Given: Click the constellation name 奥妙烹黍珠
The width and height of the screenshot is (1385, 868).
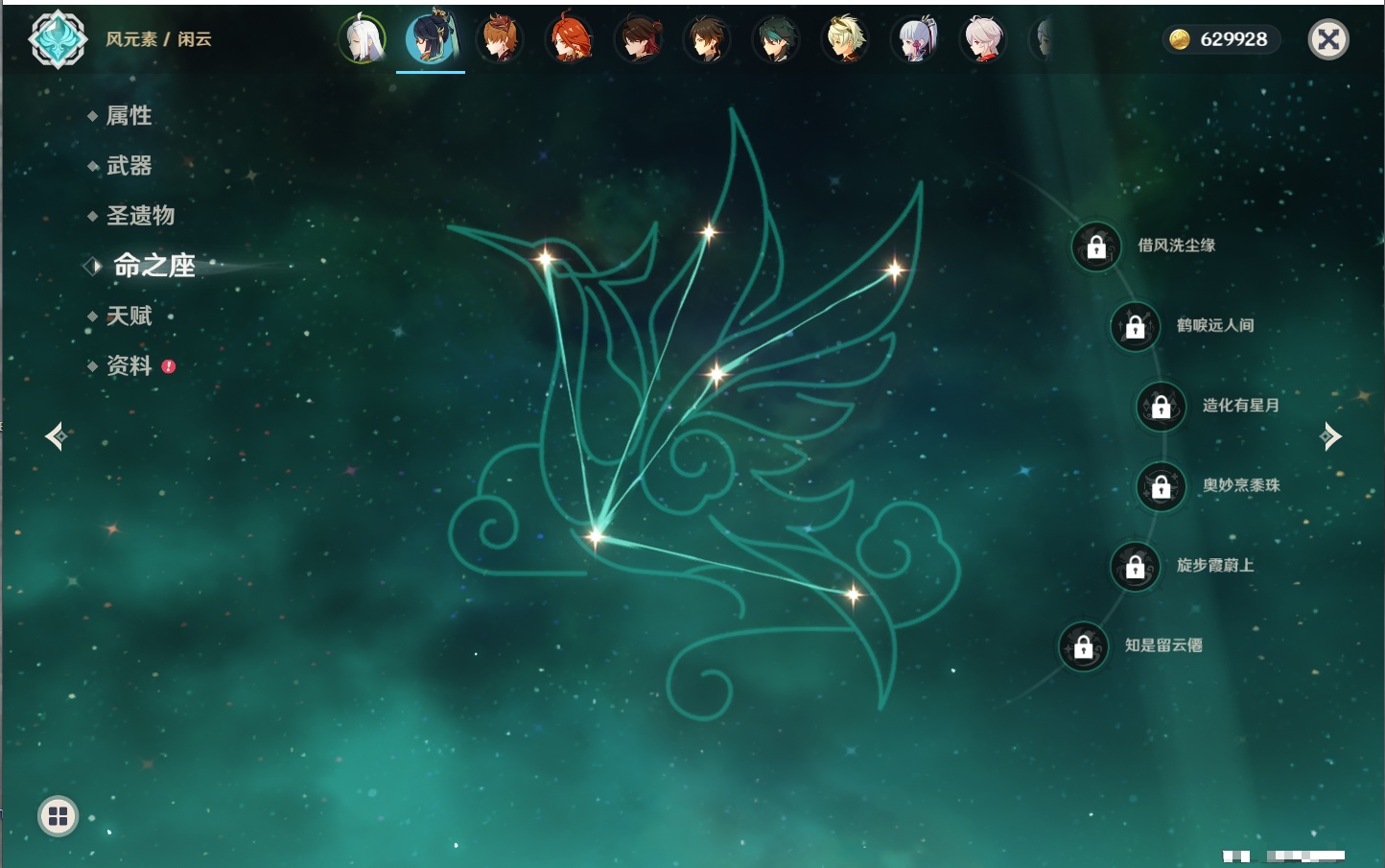Looking at the screenshot, I should (x=1241, y=485).
